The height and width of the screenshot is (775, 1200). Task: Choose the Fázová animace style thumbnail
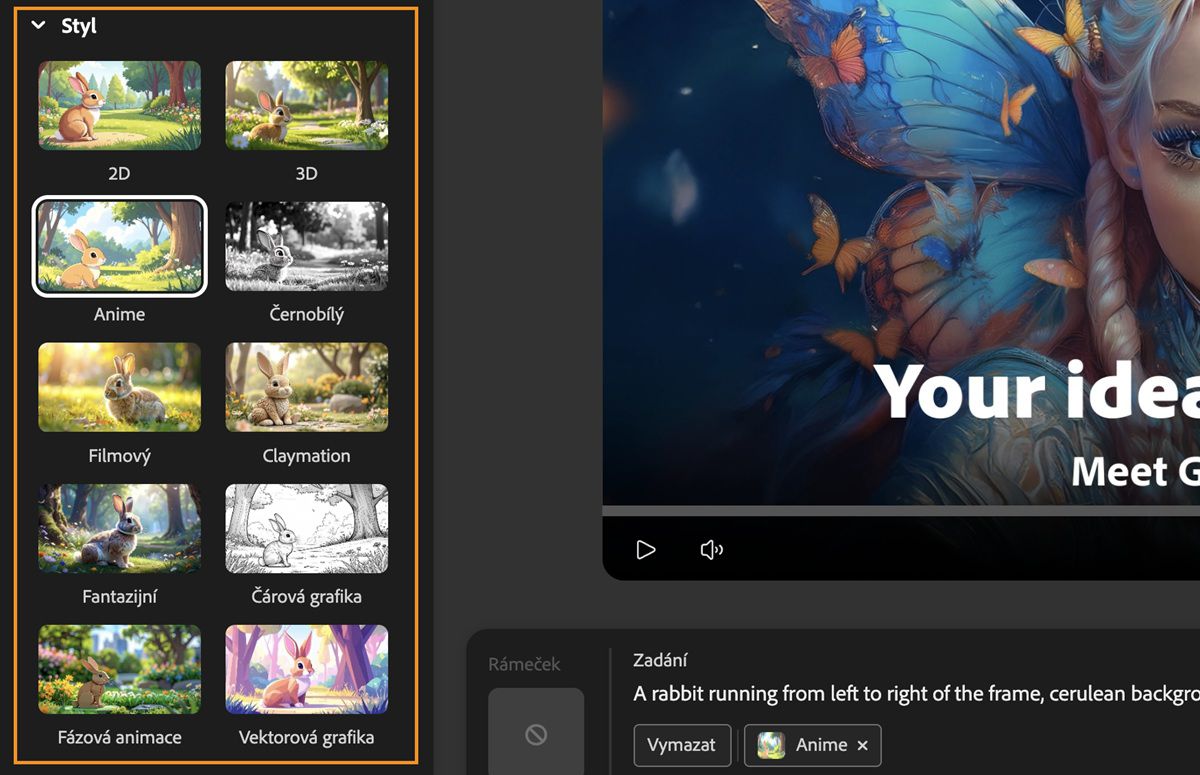click(119, 669)
